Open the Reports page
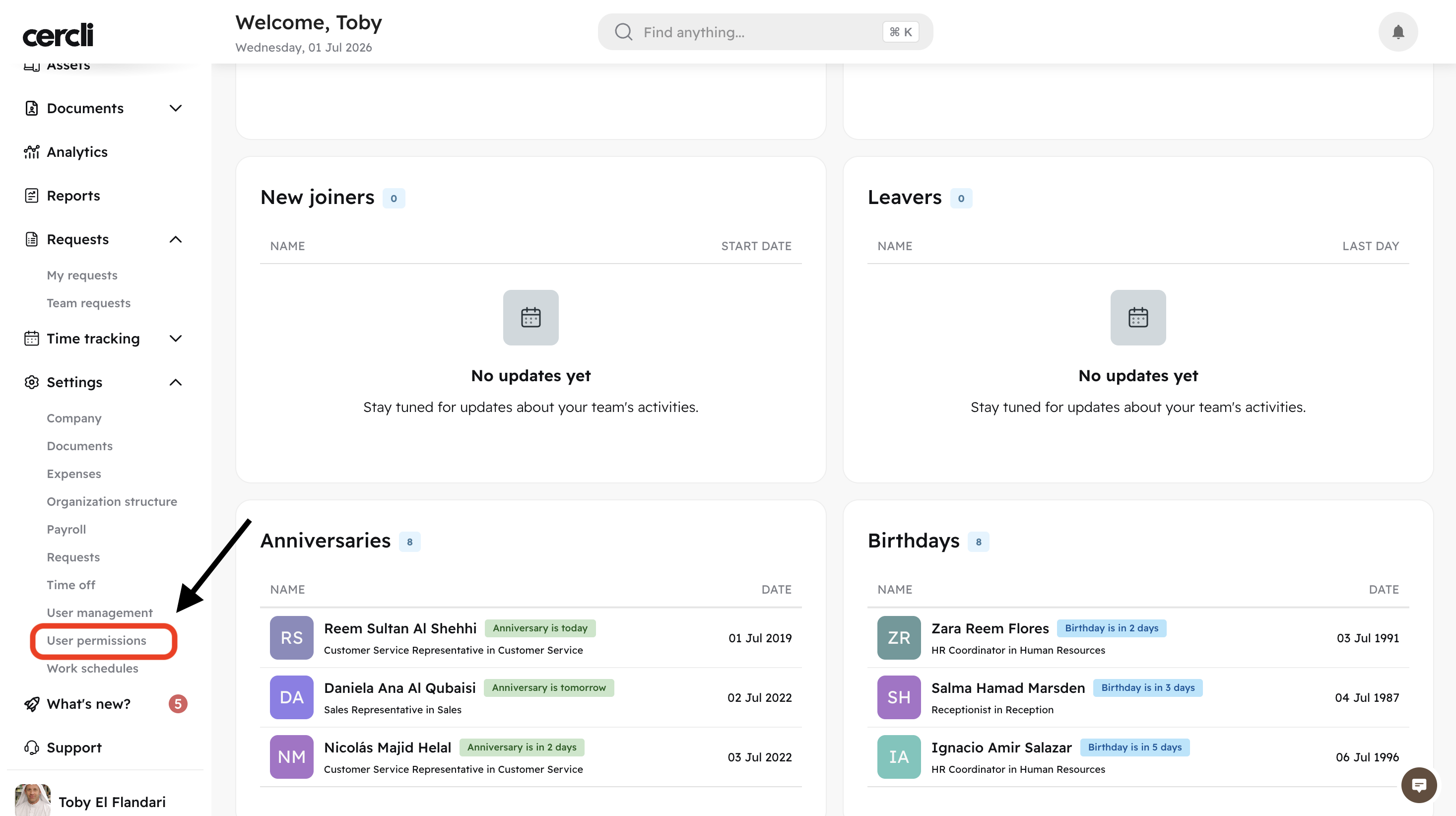This screenshot has width=1456, height=816. [73, 196]
